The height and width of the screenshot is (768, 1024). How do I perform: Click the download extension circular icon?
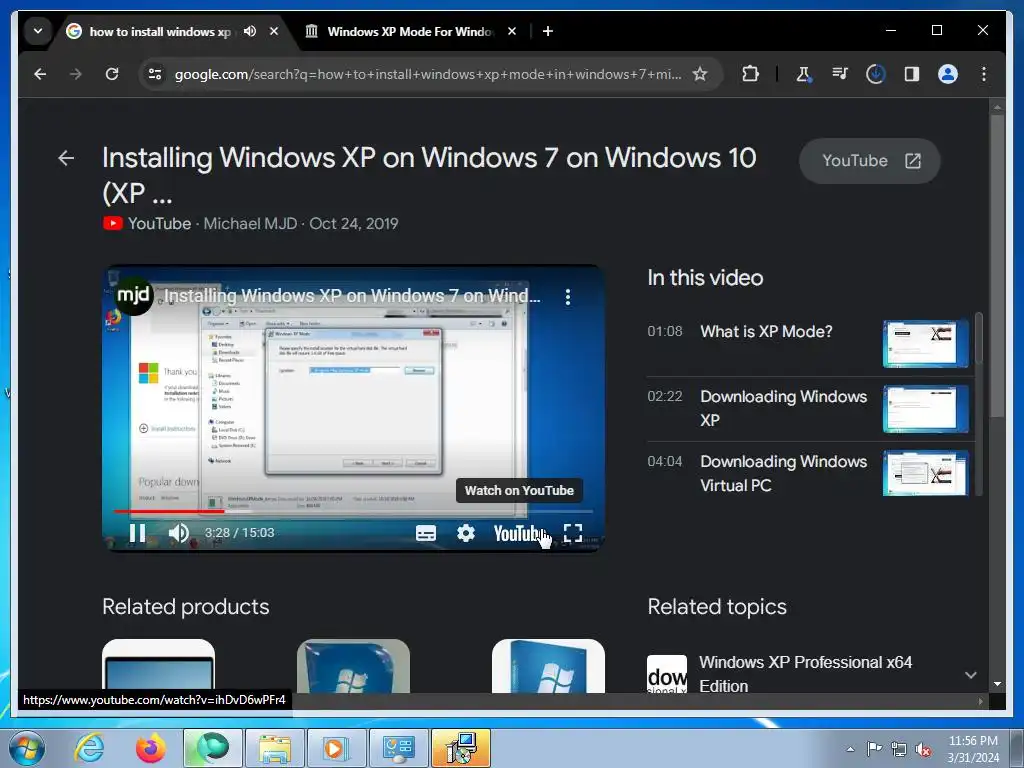(876, 74)
